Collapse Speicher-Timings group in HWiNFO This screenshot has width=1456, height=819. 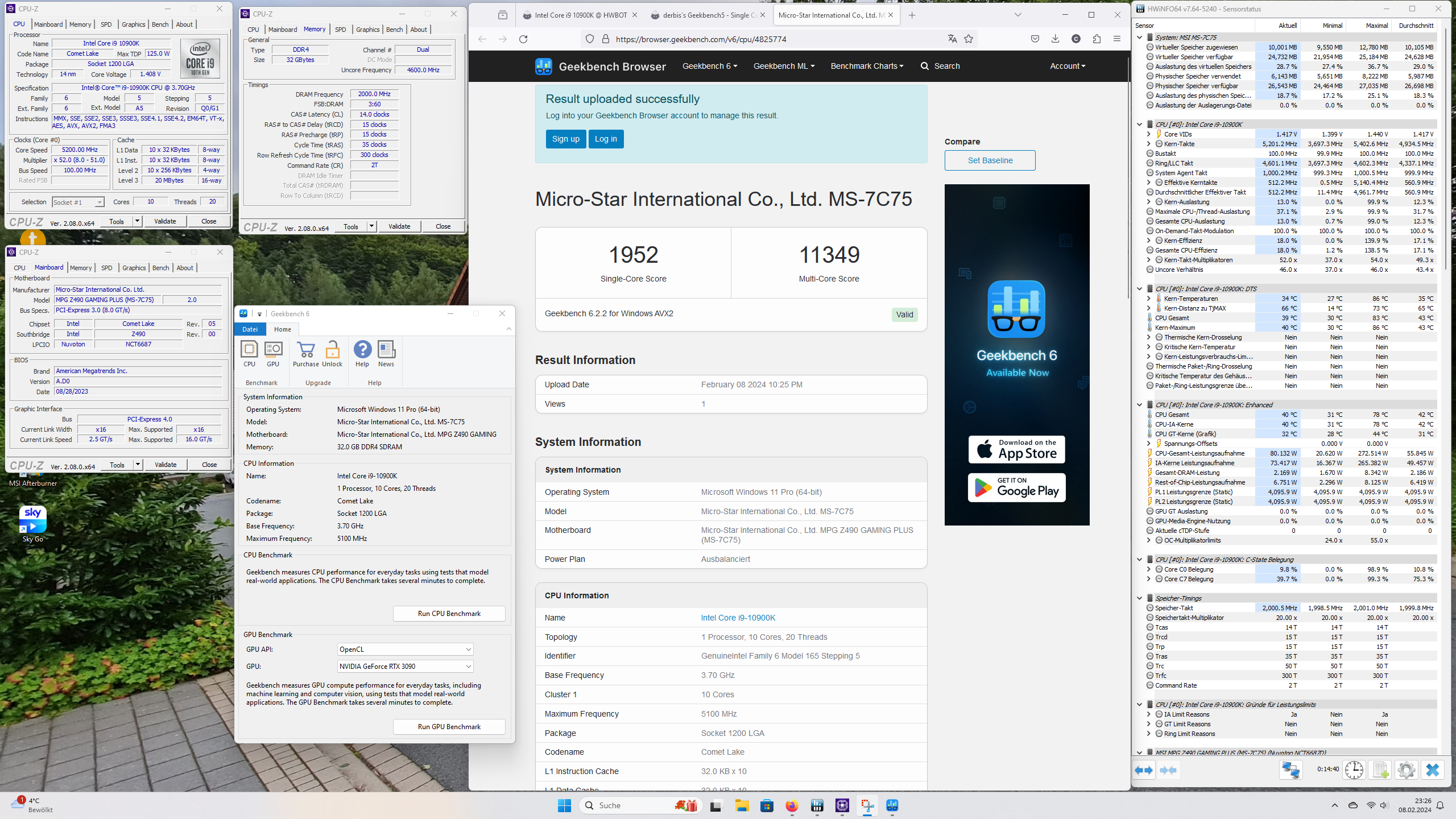coord(1139,598)
